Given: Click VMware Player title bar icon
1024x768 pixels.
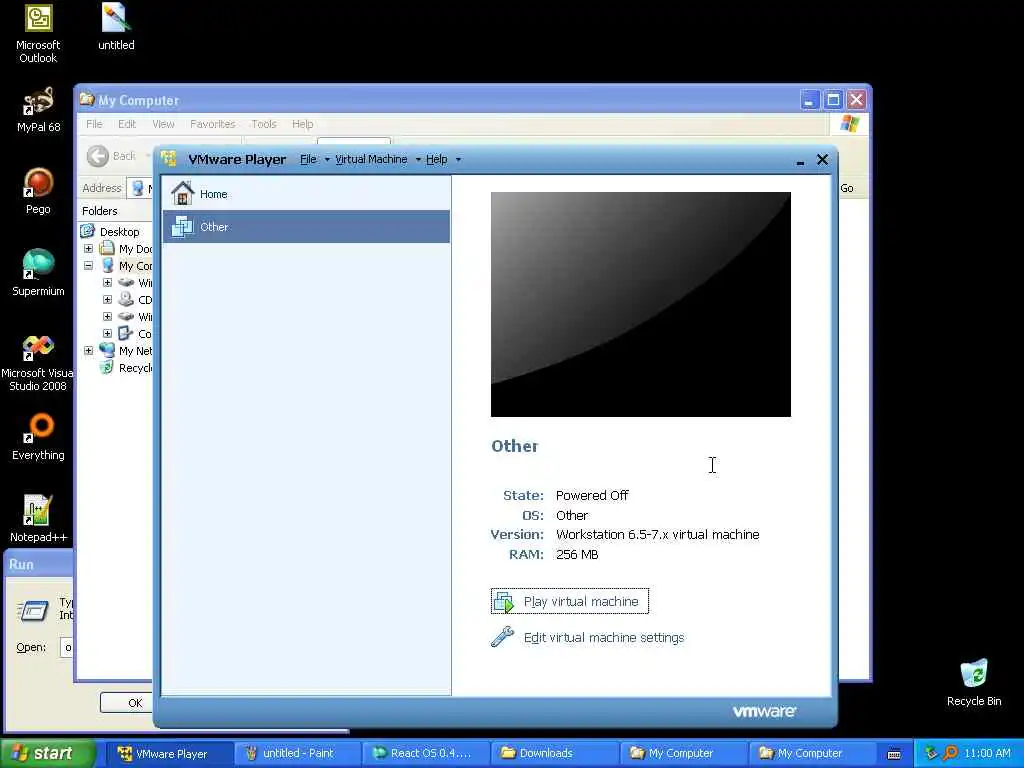Looking at the screenshot, I should pyautogui.click(x=169, y=159).
